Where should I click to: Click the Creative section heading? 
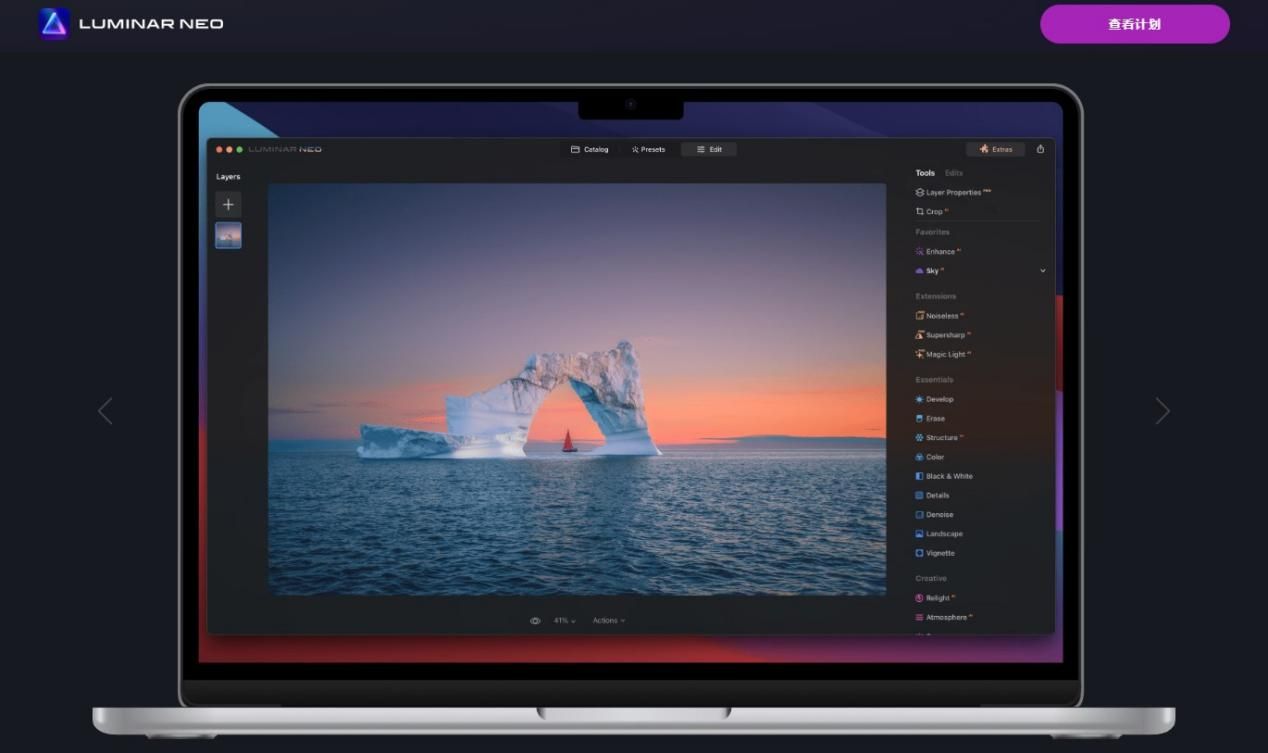tap(931, 578)
